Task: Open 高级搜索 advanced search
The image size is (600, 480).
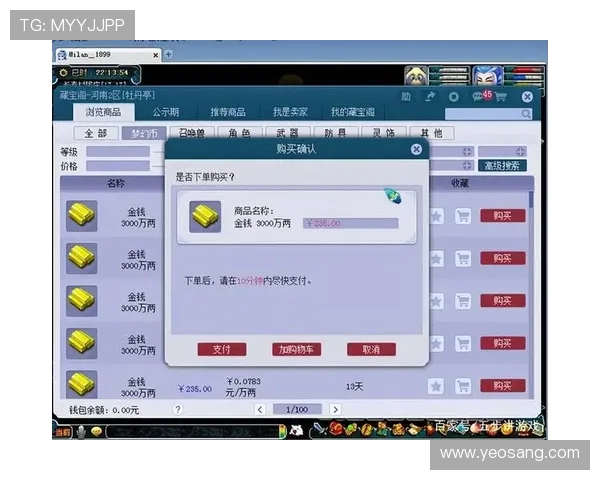Action: [x=502, y=166]
